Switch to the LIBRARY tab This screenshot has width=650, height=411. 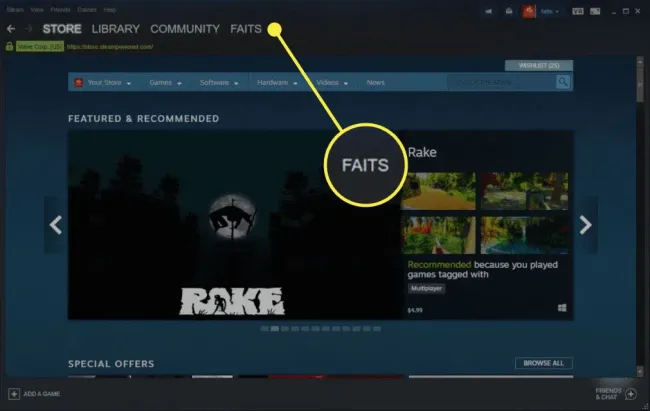pyautogui.click(x=116, y=29)
